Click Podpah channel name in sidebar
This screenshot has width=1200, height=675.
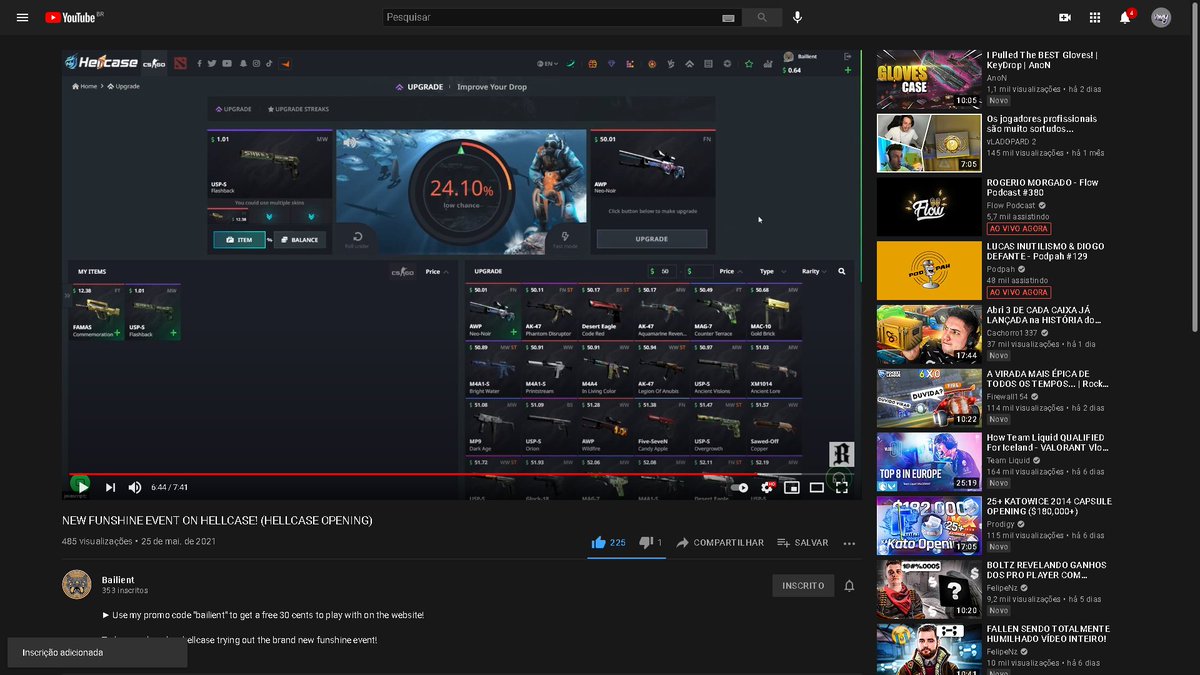[1001, 269]
